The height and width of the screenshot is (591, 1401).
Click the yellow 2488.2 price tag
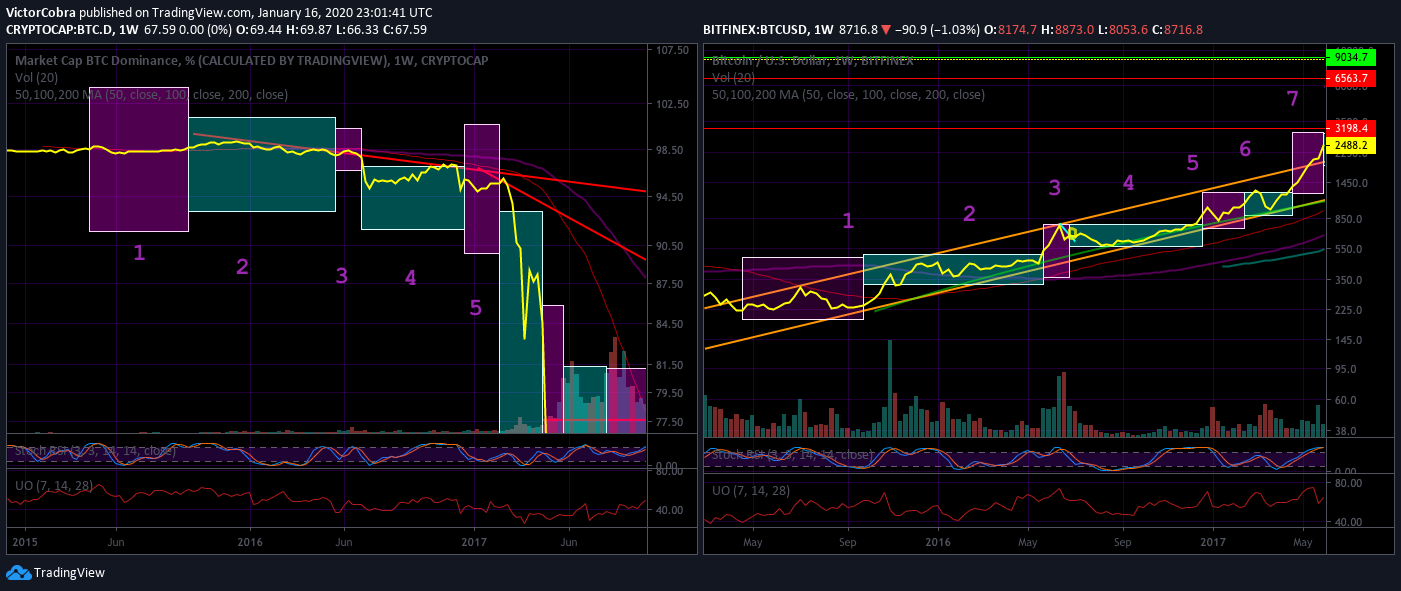click(1351, 146)
